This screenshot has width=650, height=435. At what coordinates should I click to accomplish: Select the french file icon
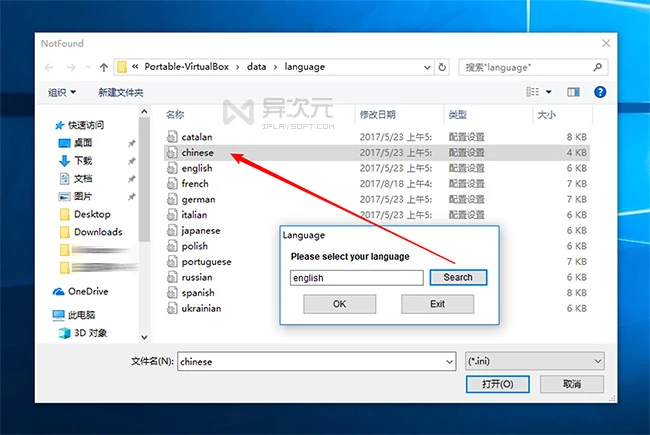(172, 183)
